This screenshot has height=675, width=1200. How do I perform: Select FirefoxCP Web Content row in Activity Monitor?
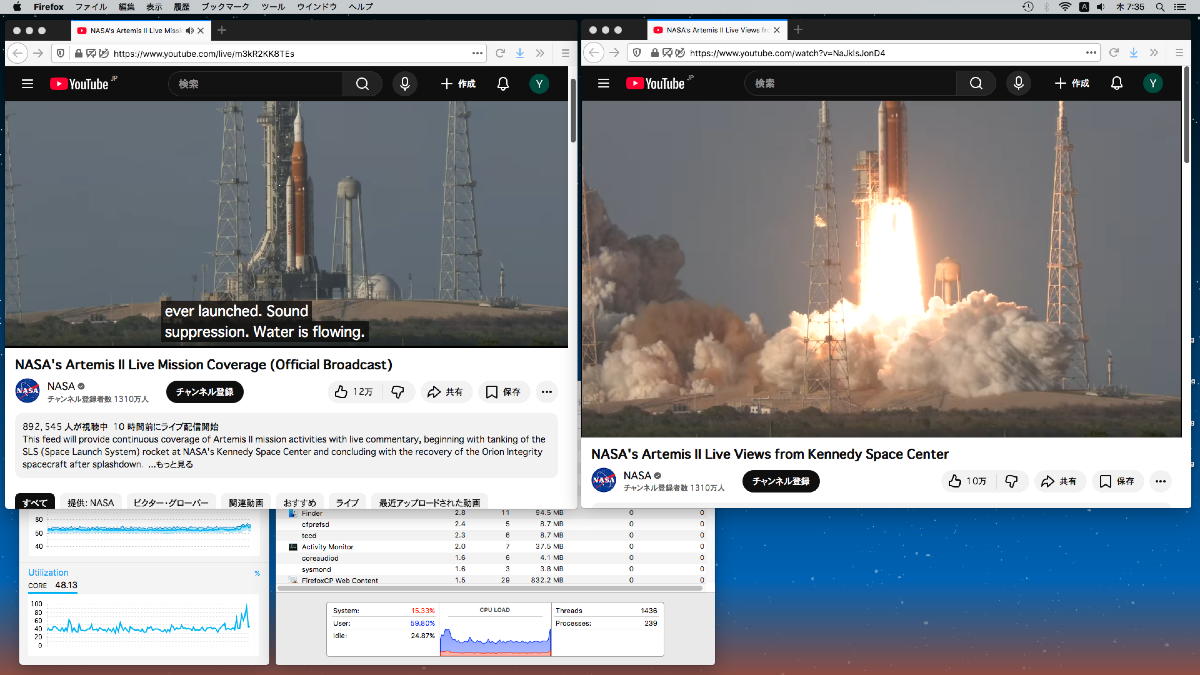496,580
